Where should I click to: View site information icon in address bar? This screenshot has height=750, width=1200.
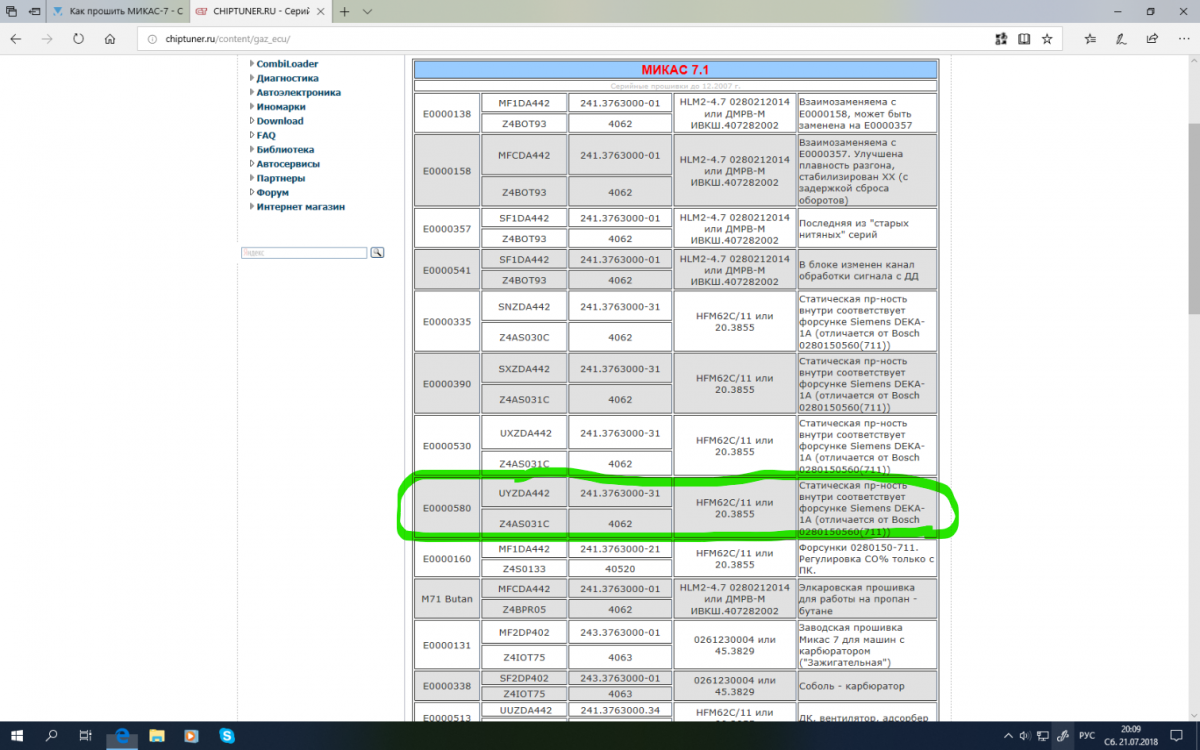click(x=152, y=39)
